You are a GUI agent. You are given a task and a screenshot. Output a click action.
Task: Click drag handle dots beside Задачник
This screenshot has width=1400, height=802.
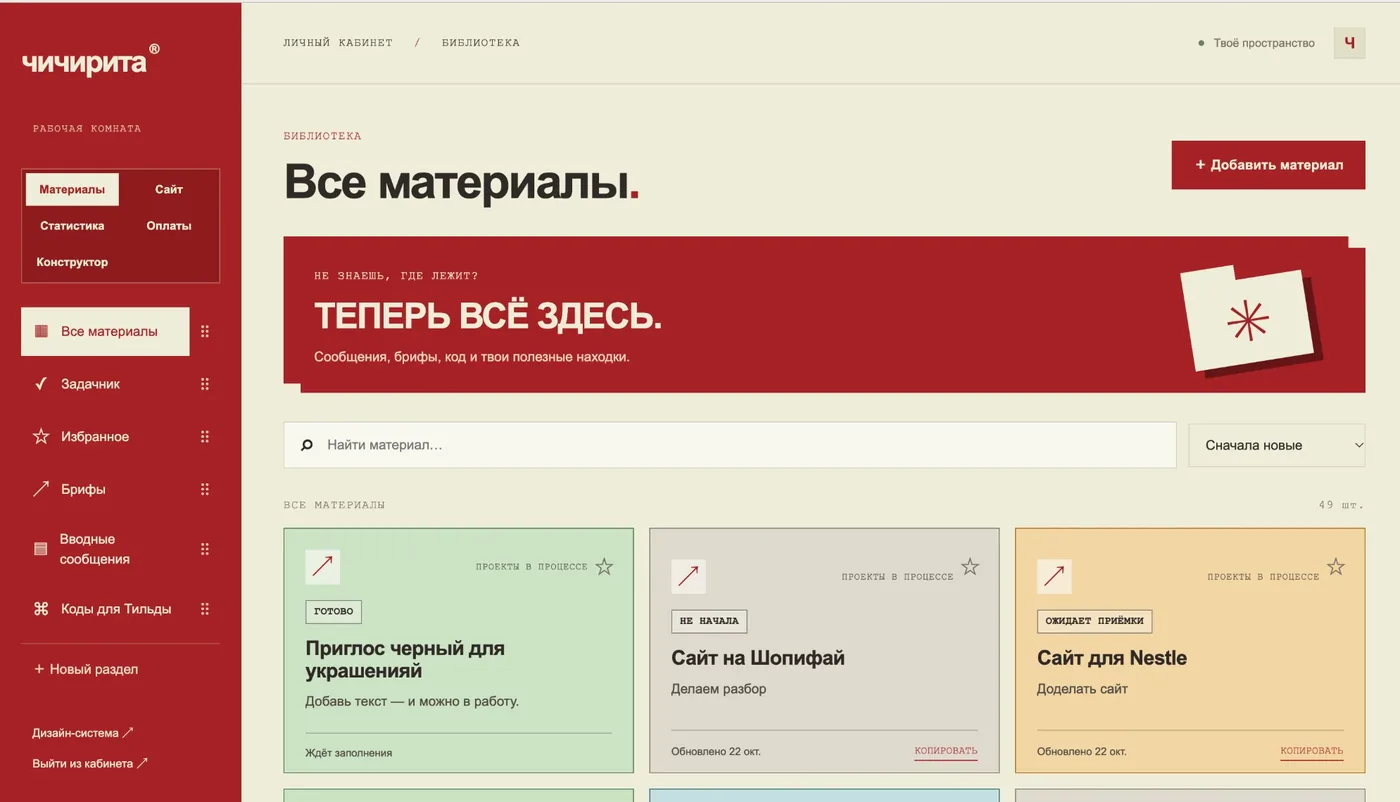(x=205, y=384)
